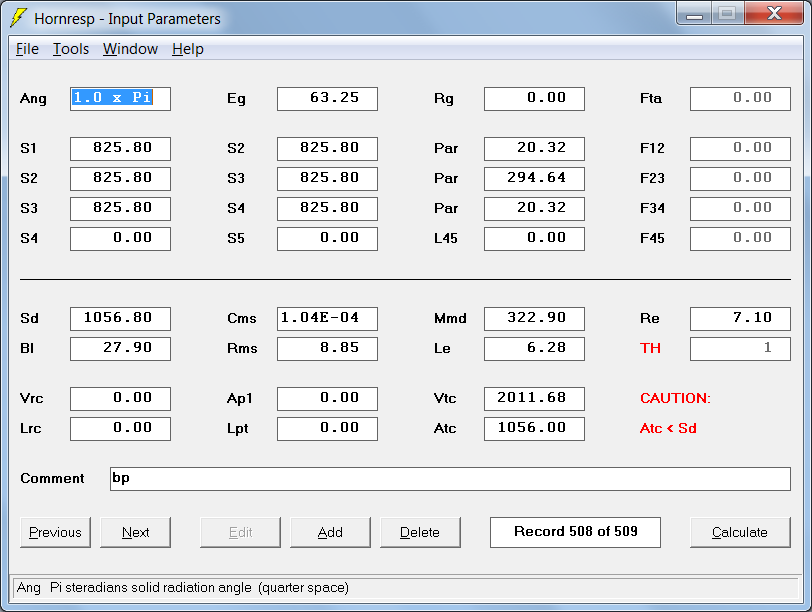Click the Next record button
The height and width of the screenshot is (612, 812).
135,532
